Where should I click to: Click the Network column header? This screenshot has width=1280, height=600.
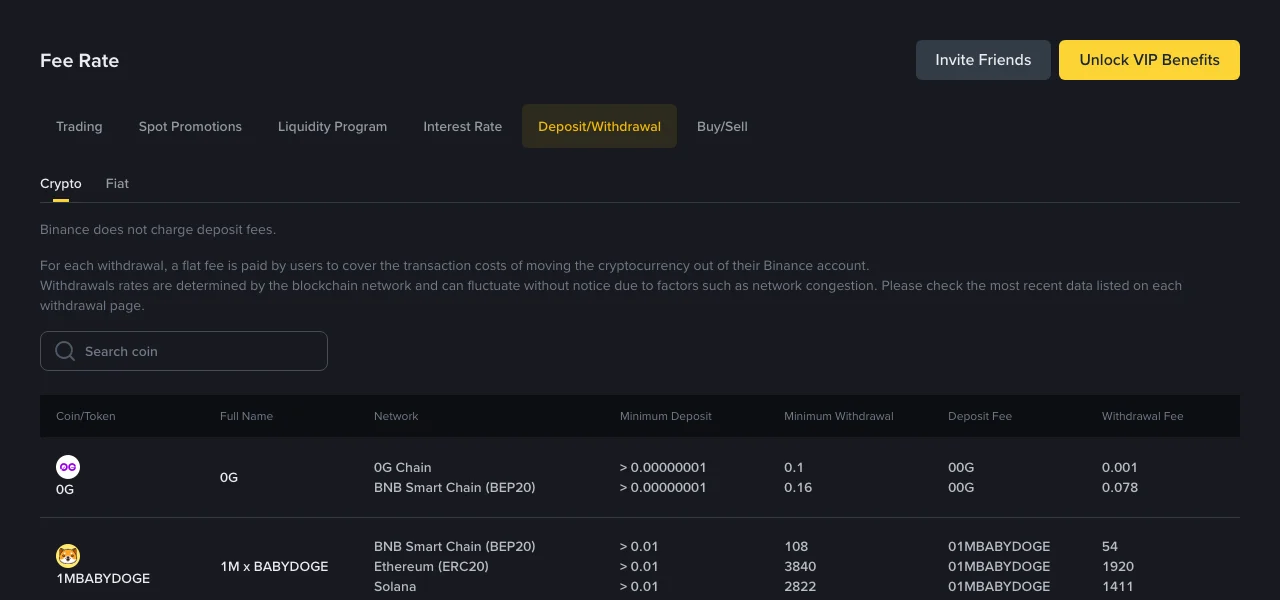396,416
